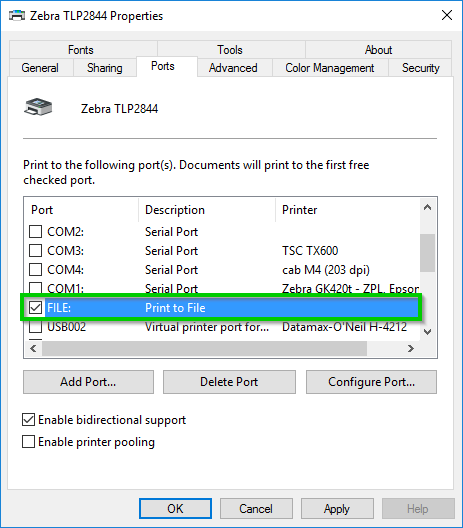Image resolution: width=463 pixels, height=528 pixels.
Task: Click horizontal scroll left arrow
Action: point(33,349)
